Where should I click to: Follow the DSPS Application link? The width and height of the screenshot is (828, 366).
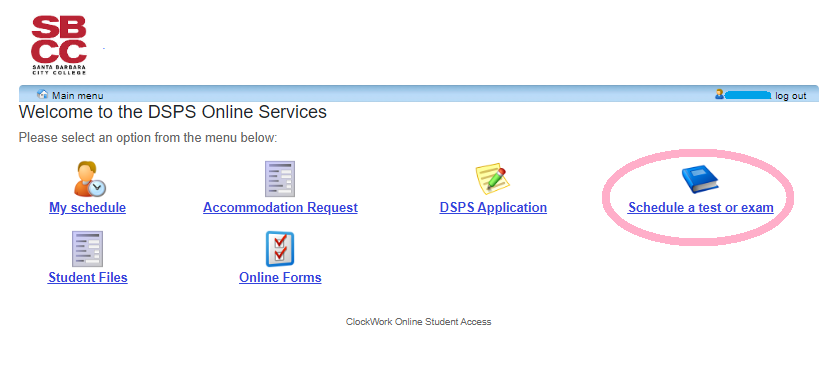coord(493,208)
